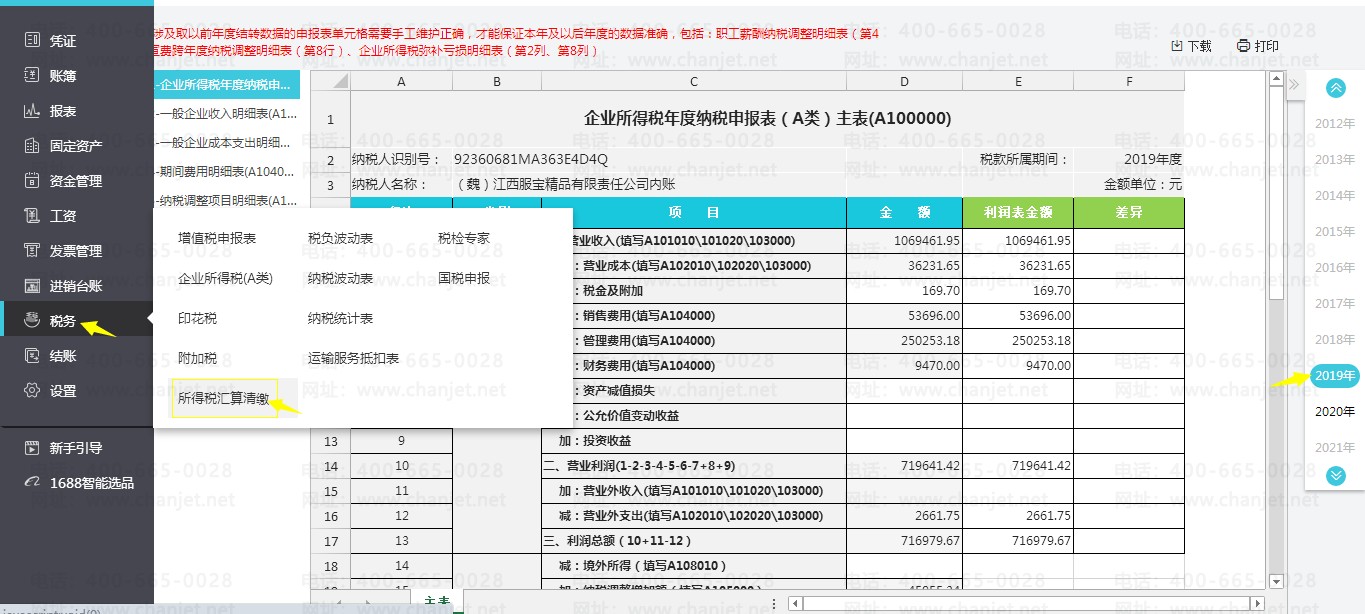The width and height of the screenshot is (1365, 614).
Task: Select 期间费用明细表(A1040 in form list
Action: point(225,171)
